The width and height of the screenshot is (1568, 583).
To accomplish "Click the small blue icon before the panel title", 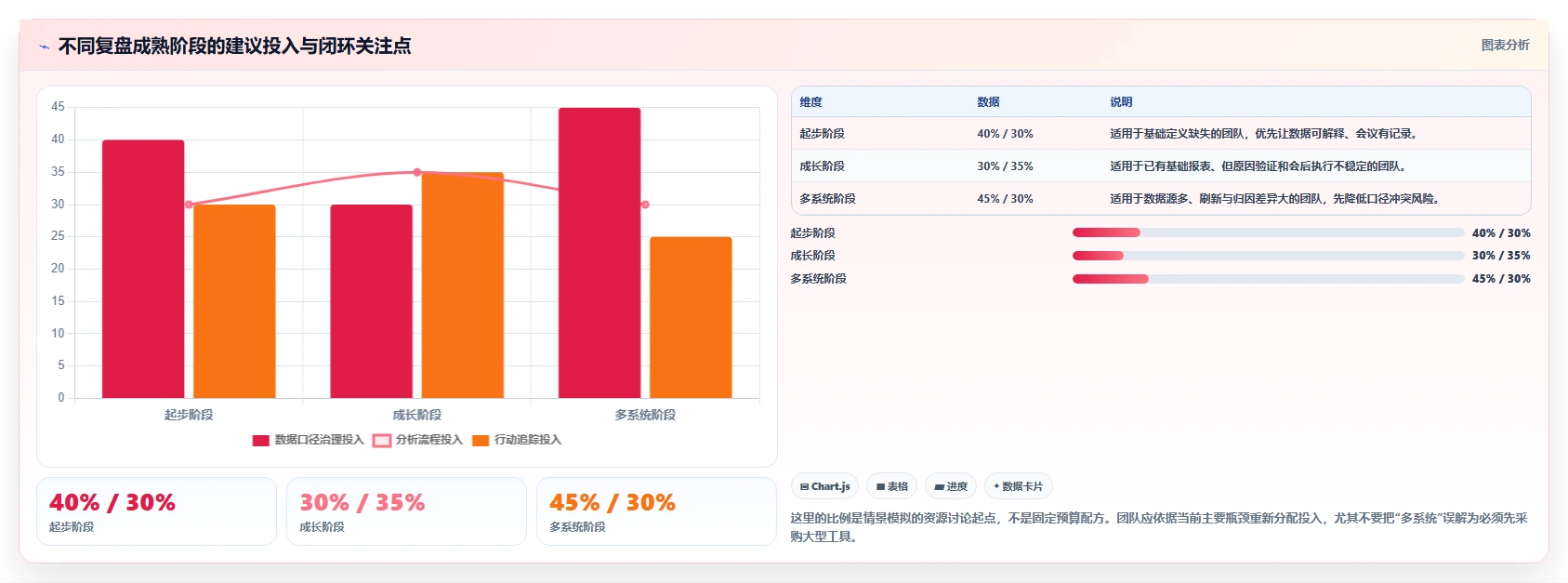I will (x=44, y=46).
